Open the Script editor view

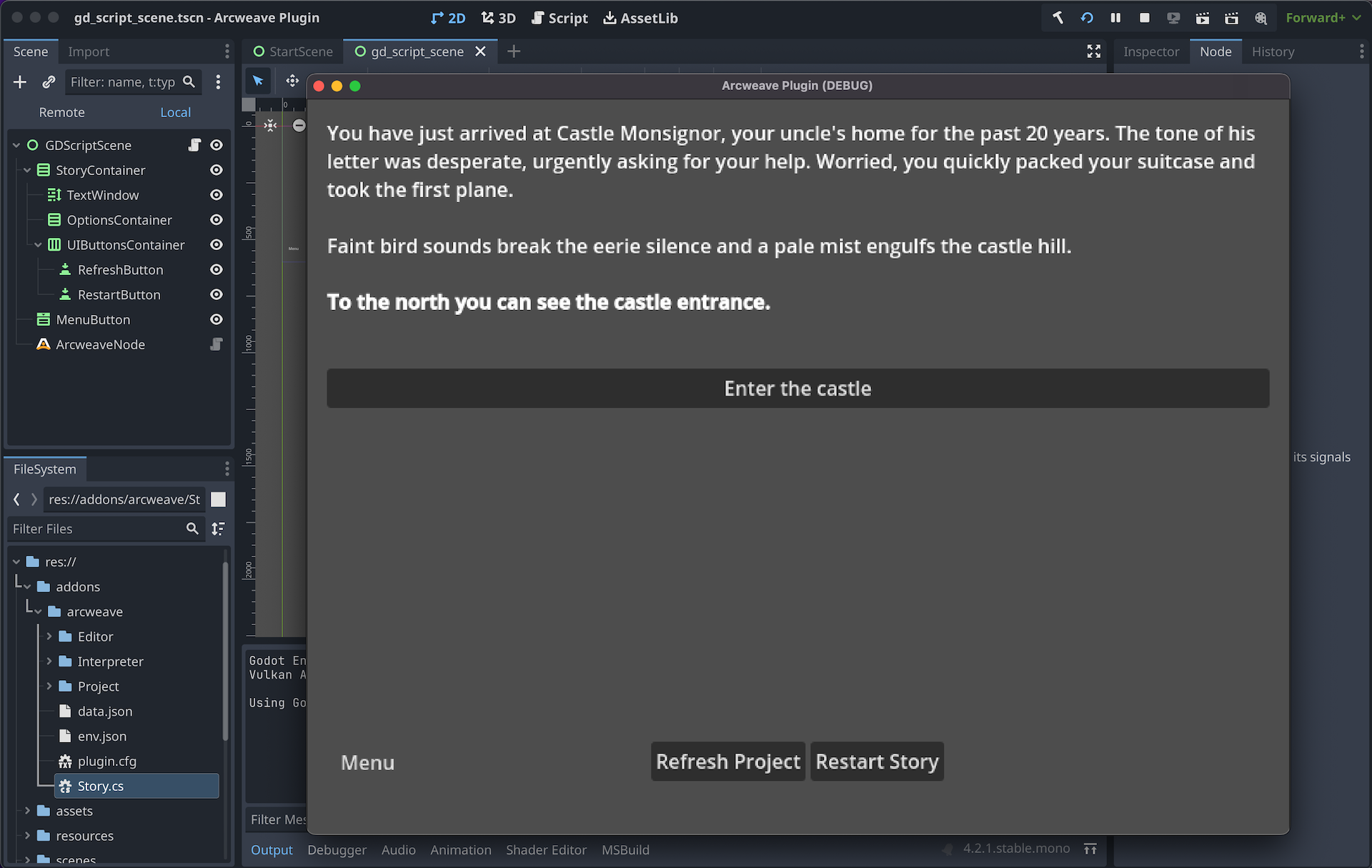pyautogui.click(x=560, y=18)
